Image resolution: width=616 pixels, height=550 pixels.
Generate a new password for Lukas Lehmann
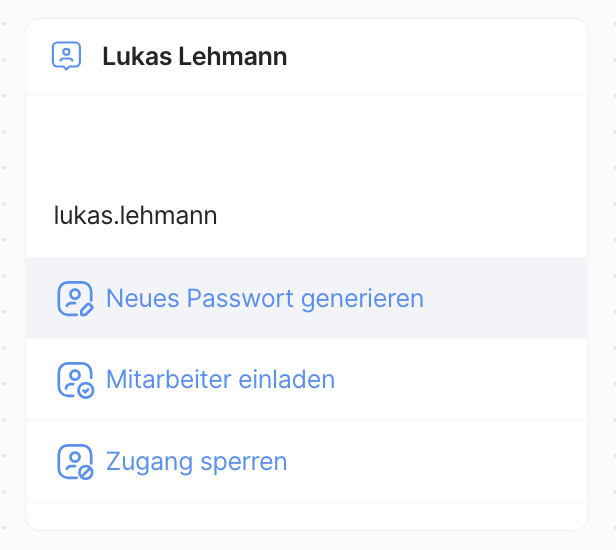264,298
